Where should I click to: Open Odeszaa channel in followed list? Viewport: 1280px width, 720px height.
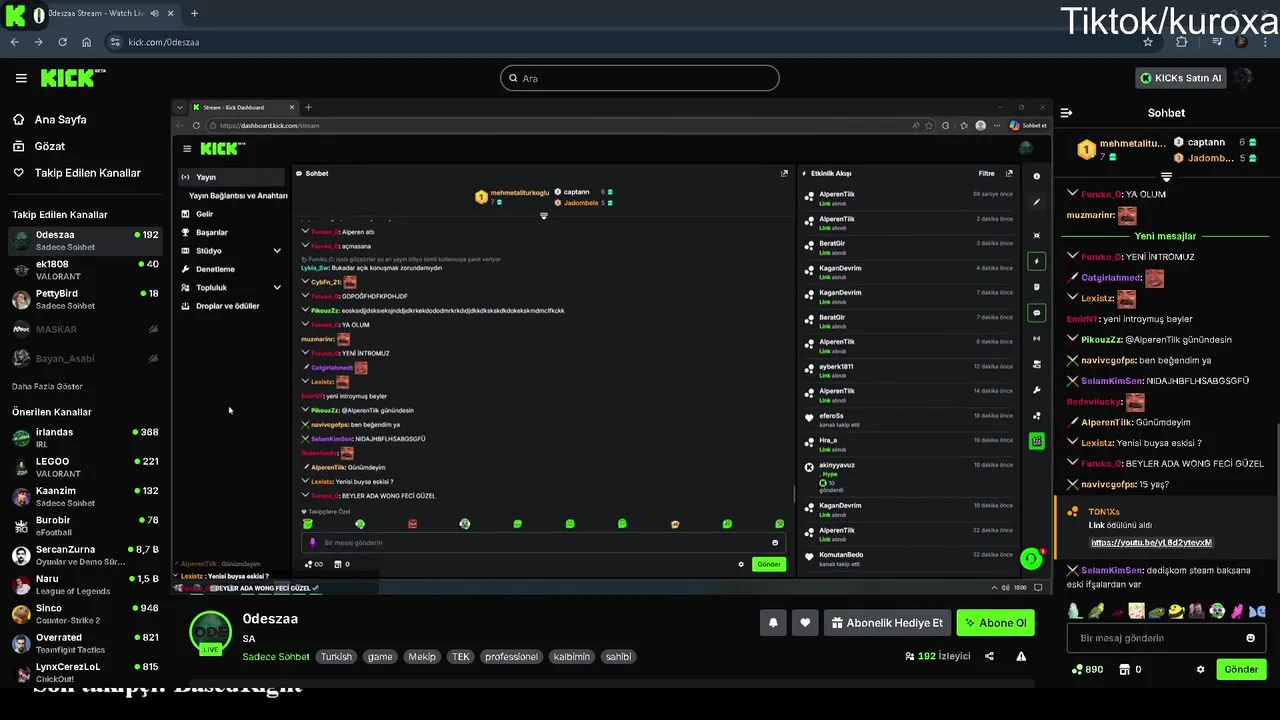(x=85, y=240)
